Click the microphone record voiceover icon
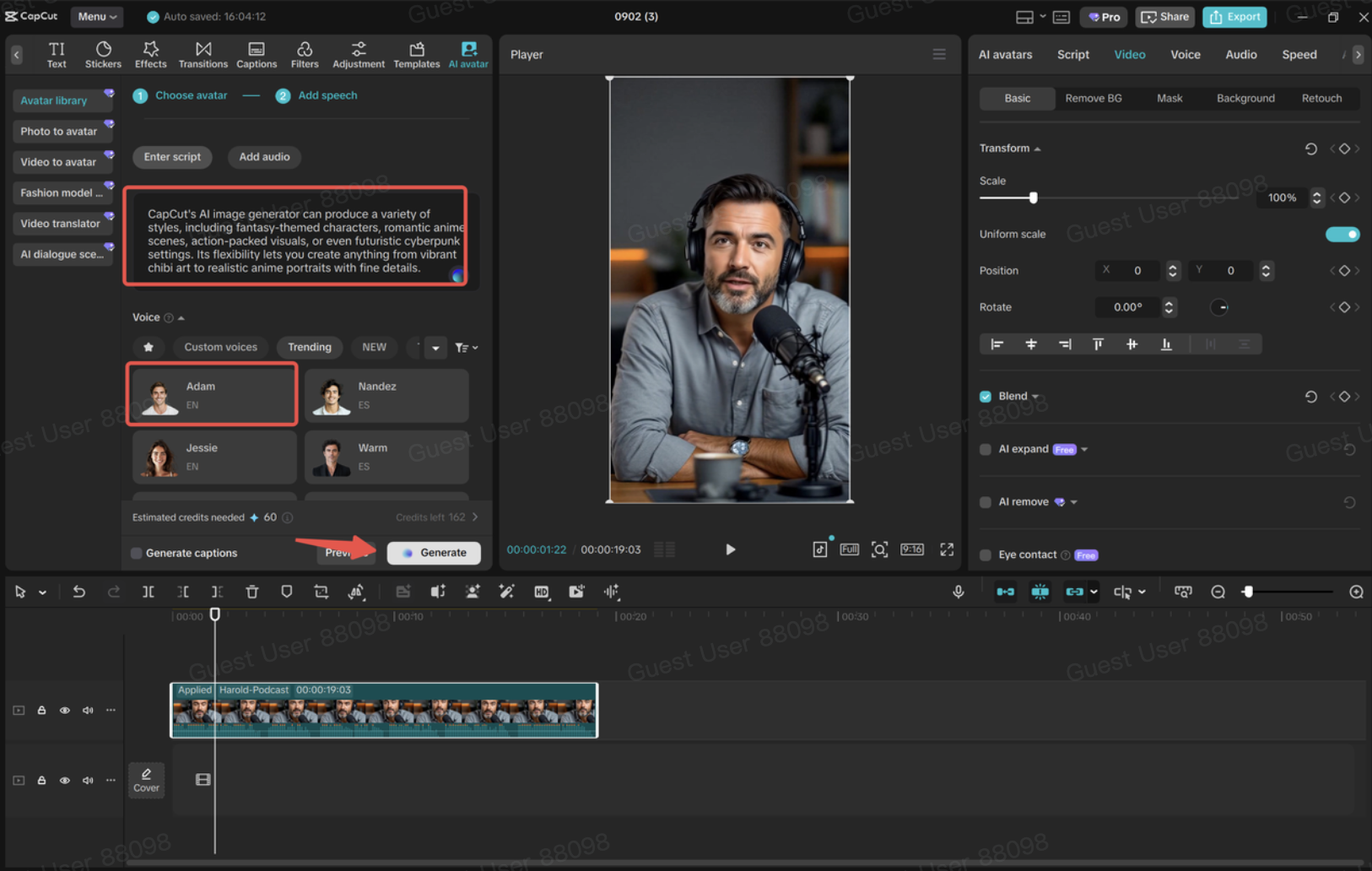 [958, 592]
